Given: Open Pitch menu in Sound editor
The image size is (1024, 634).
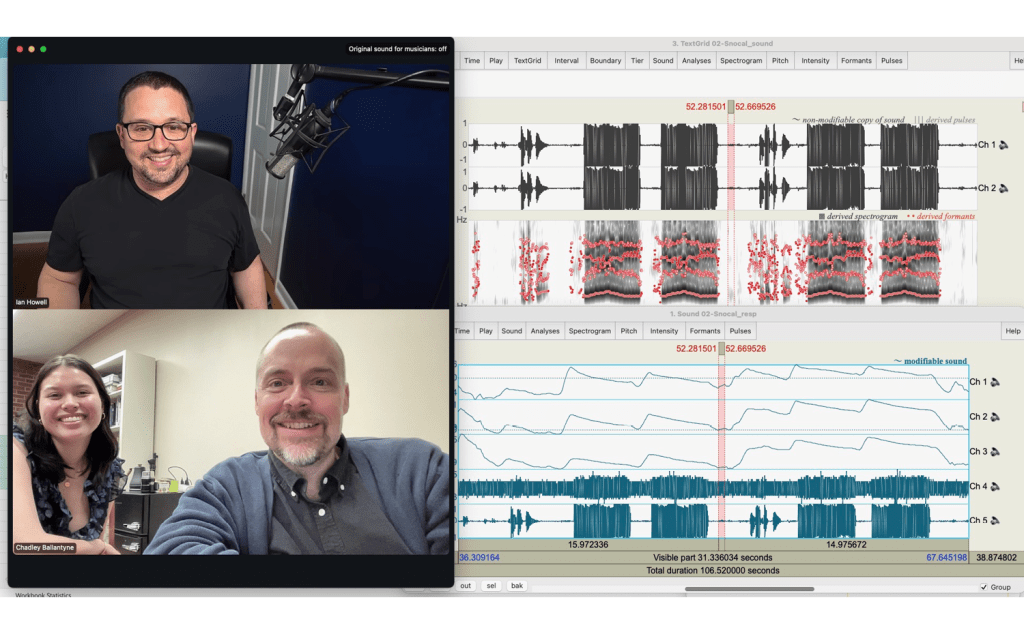Looking at the screenshot, I should 628,331.
